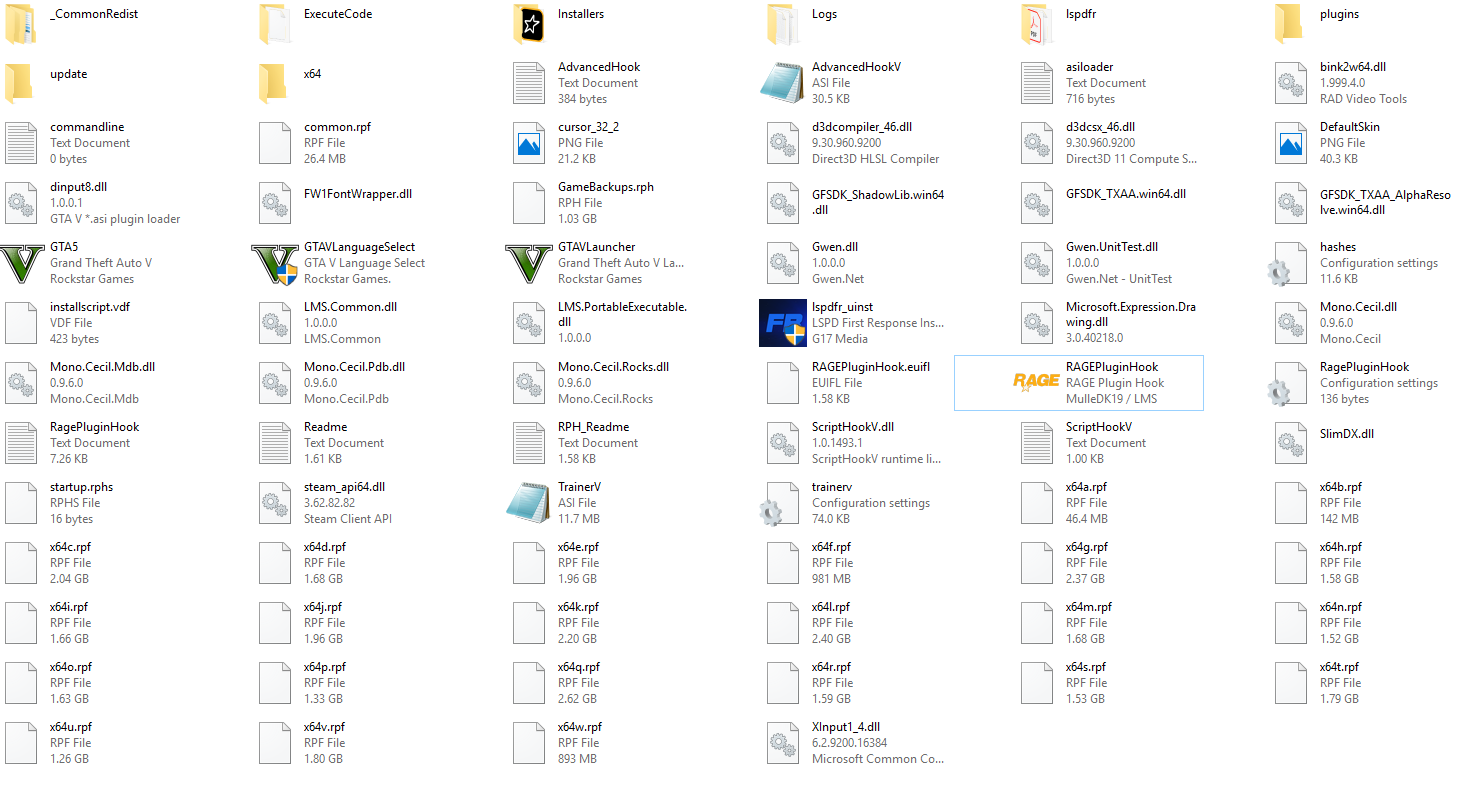Select the RAGEPluginHook.euifl file name
The width and height of the screenshot is (1471, 785).
coord(871,367)
